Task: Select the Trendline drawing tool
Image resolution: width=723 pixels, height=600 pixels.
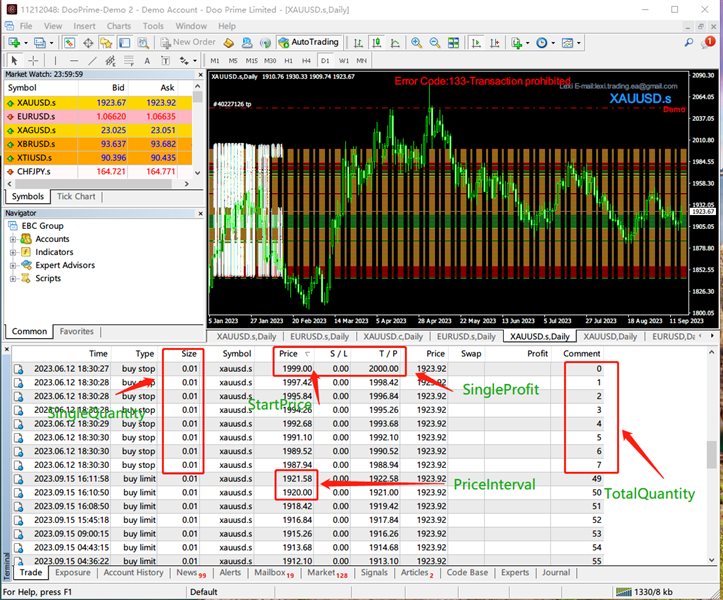Action: pyautogui.click(x=92, y=60)
